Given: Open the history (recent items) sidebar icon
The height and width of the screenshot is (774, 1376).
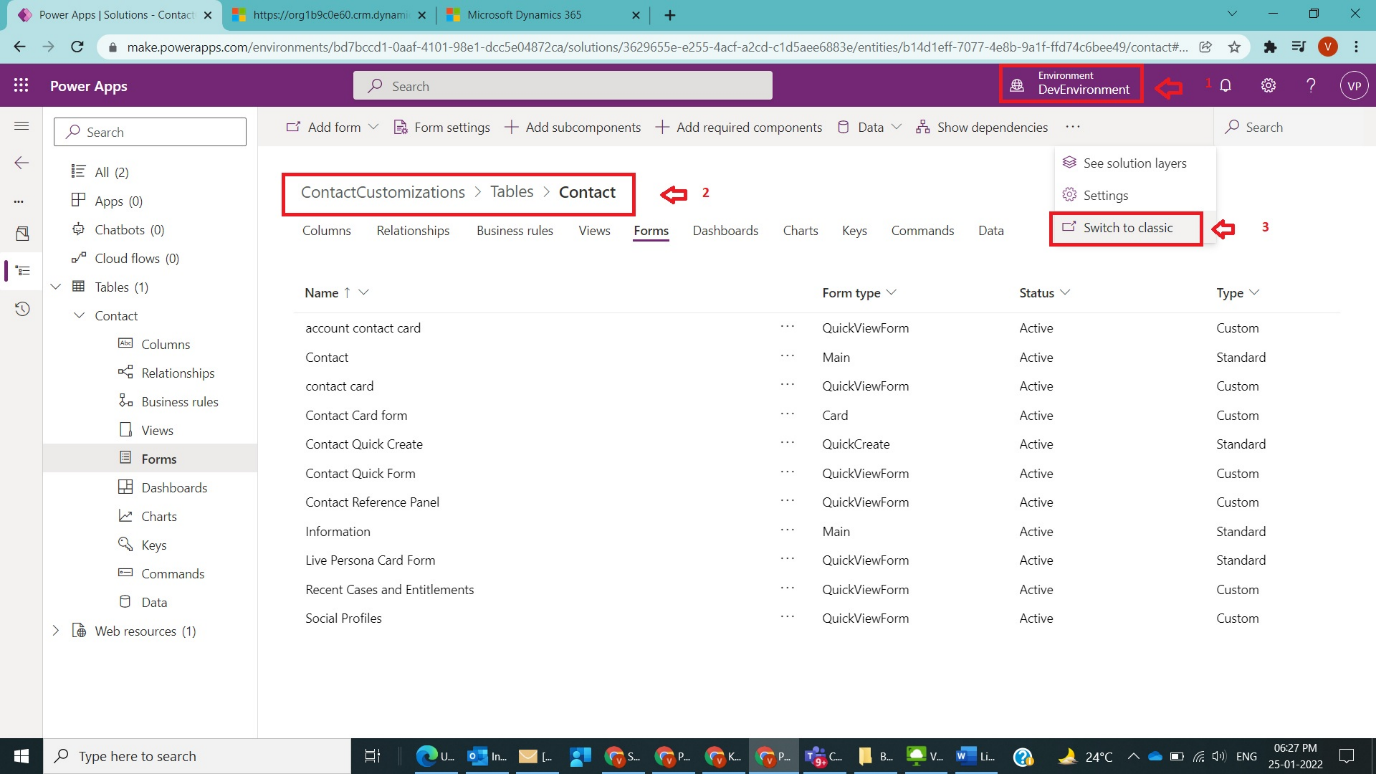Looking at the screenshot, I should pos(21,308).
